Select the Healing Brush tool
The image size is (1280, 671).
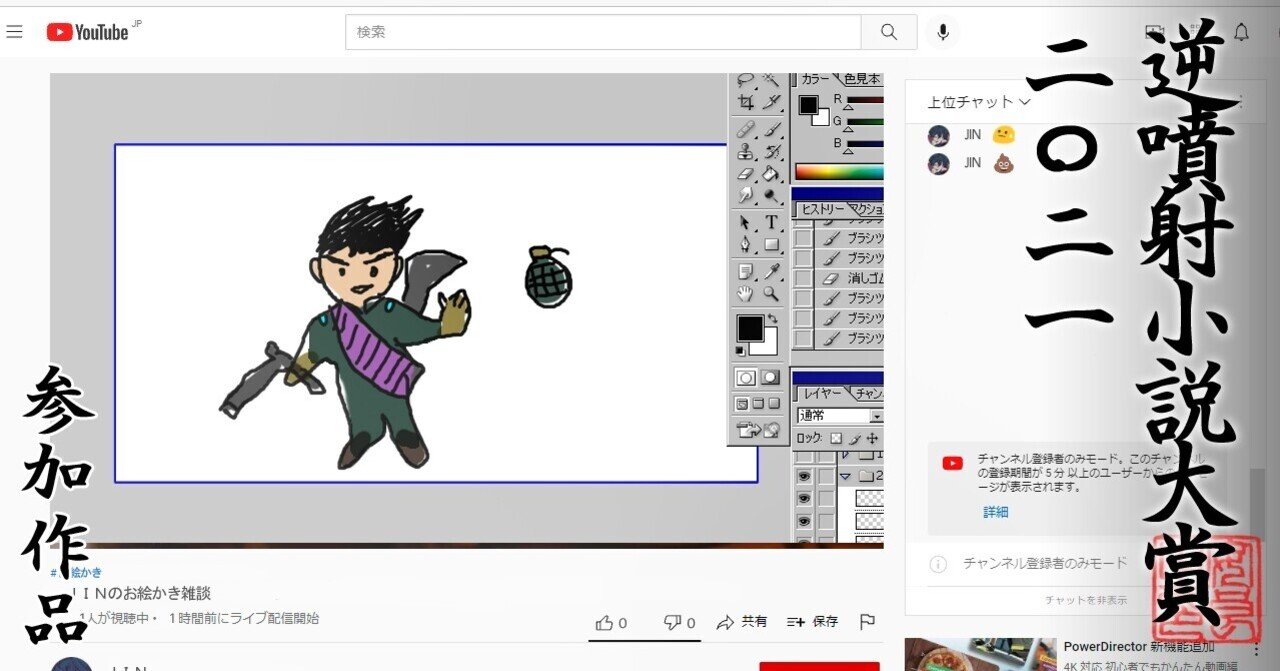point(746,130)
